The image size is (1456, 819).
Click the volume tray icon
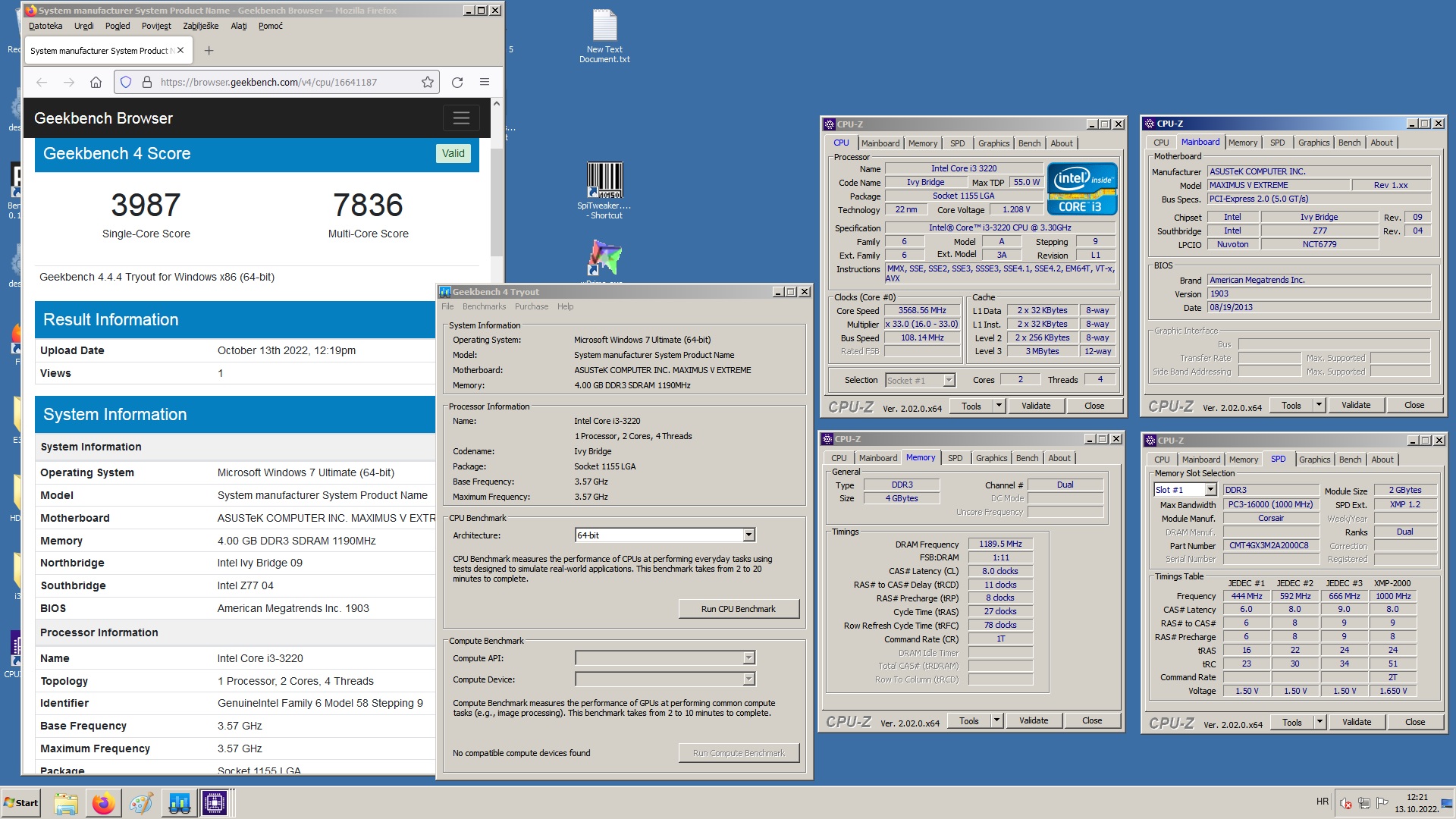coord(1346,803)
